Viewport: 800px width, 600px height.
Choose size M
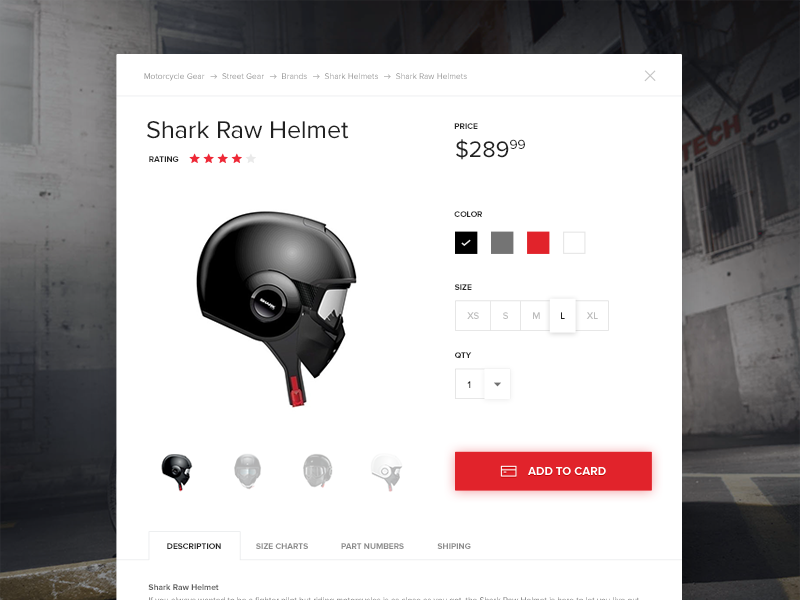(536, 315)
